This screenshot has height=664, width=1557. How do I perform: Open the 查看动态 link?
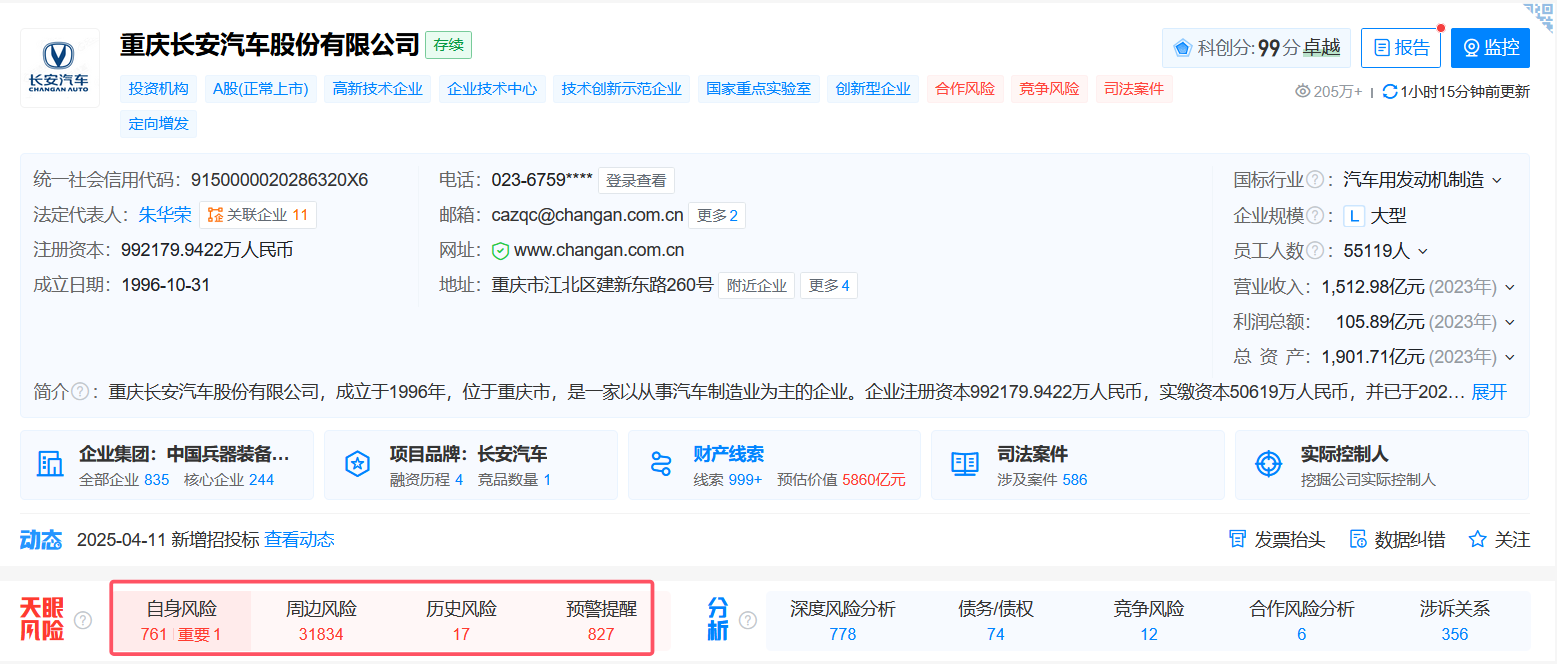pyautogui.click(x=299, y=540)
